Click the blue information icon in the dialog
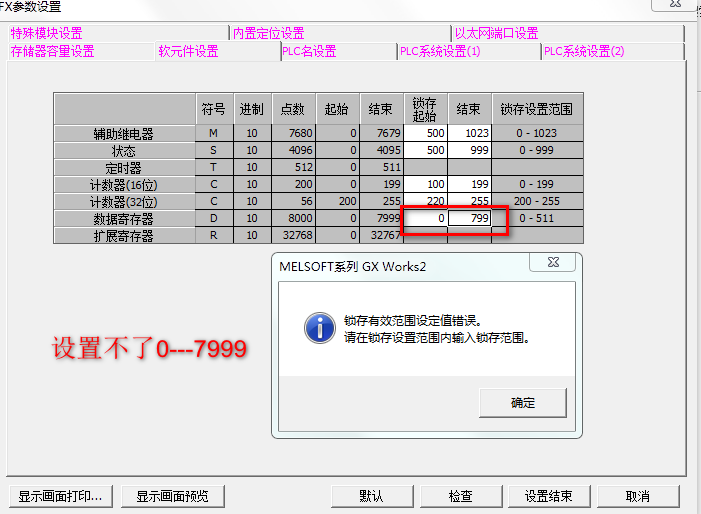Screen dimensions: 701x514 (319, 326)
